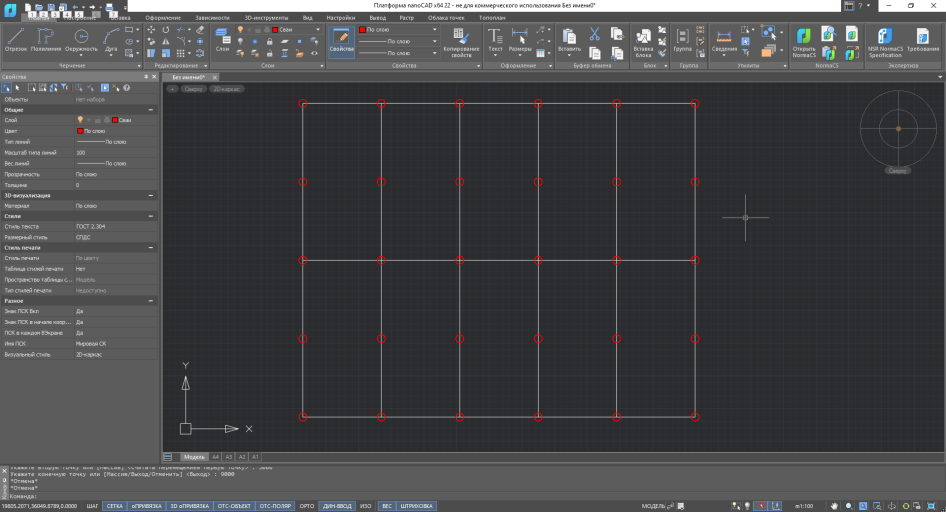
Task: Toggle ОРТО mode
Action: (307, 506)
